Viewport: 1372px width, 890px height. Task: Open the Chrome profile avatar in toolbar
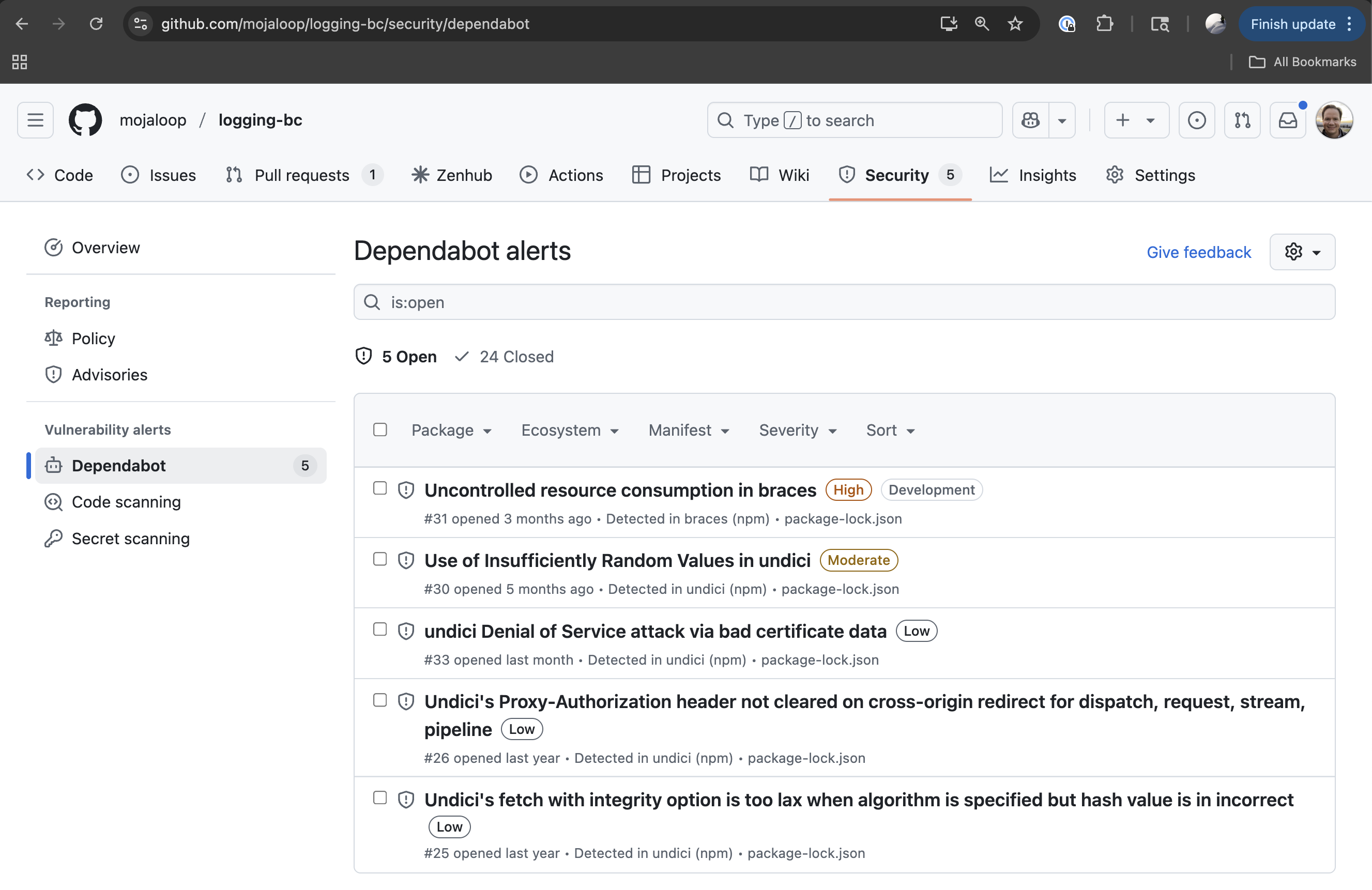click(1215, 24)
